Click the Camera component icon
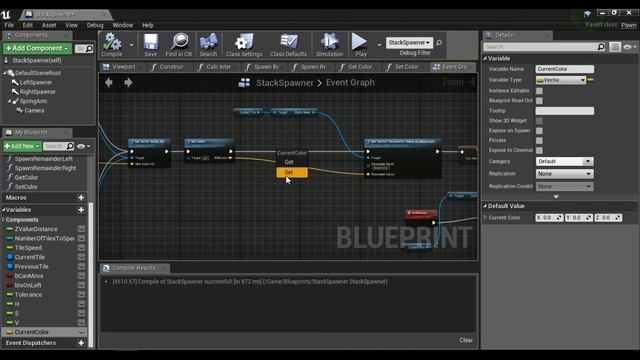Viewport: 640px width, 360px height. [19, 110]
